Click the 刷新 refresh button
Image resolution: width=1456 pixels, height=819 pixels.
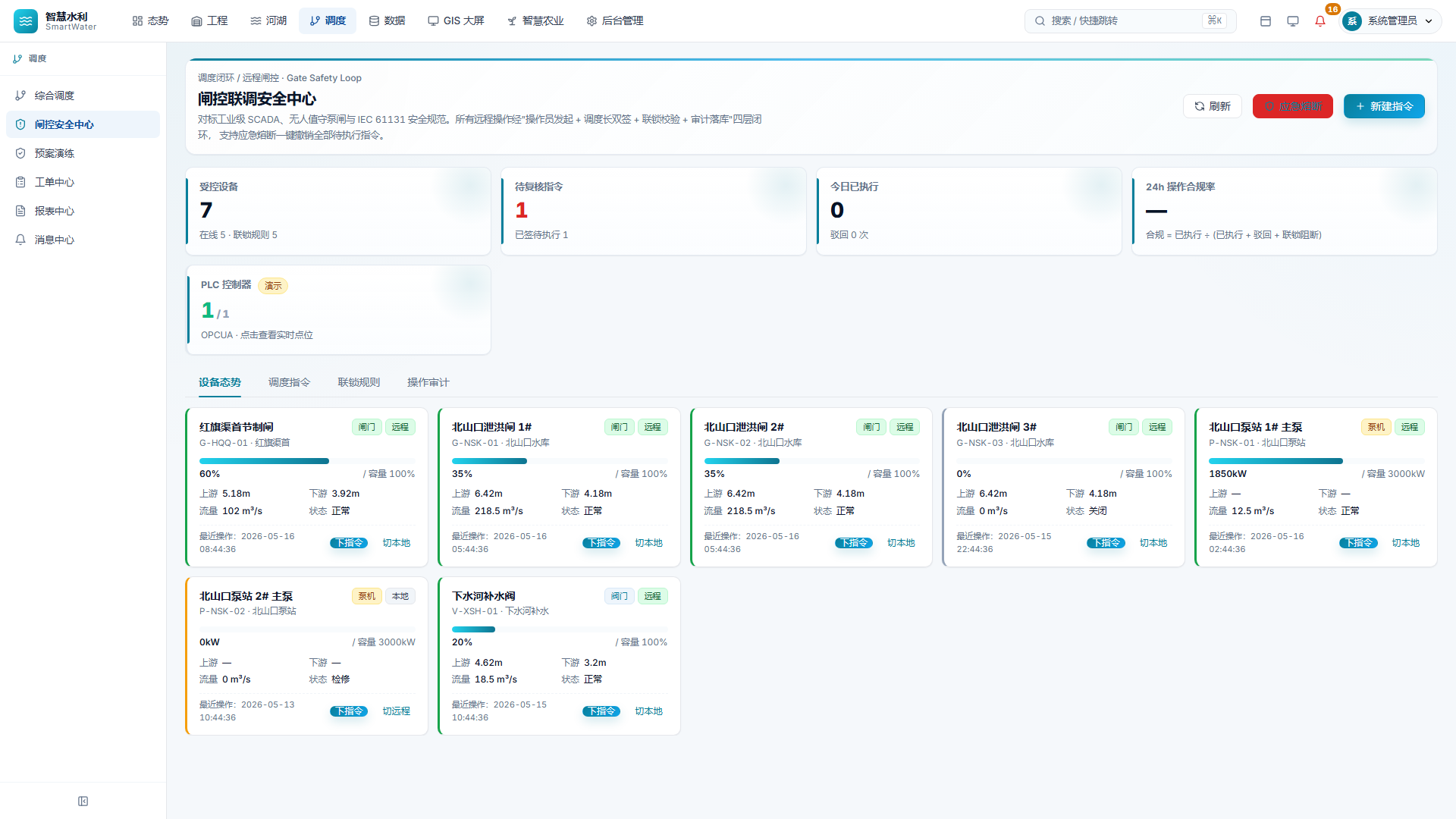click(1212, 106)
